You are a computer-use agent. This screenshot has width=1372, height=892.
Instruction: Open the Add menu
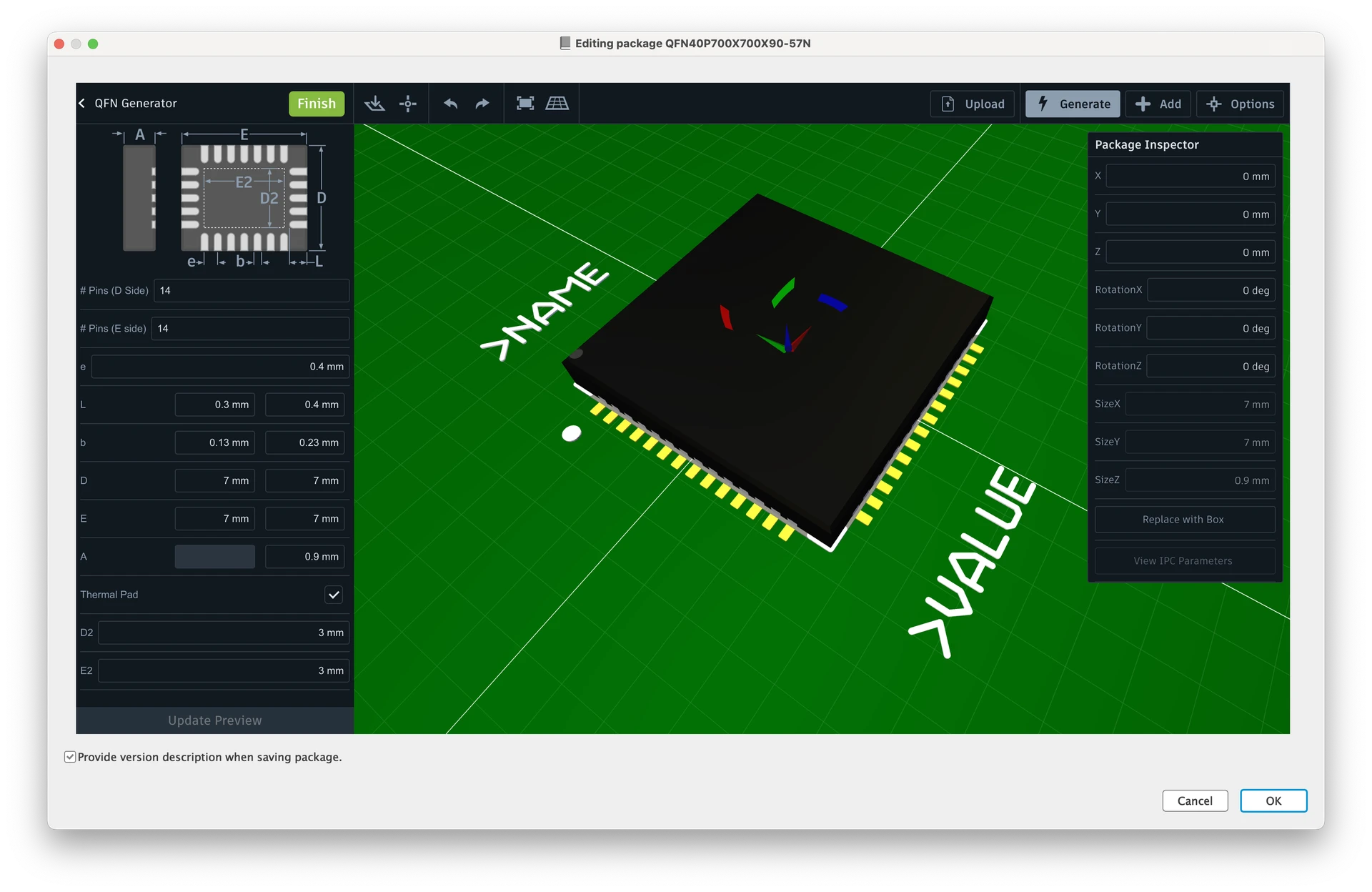1158,104
